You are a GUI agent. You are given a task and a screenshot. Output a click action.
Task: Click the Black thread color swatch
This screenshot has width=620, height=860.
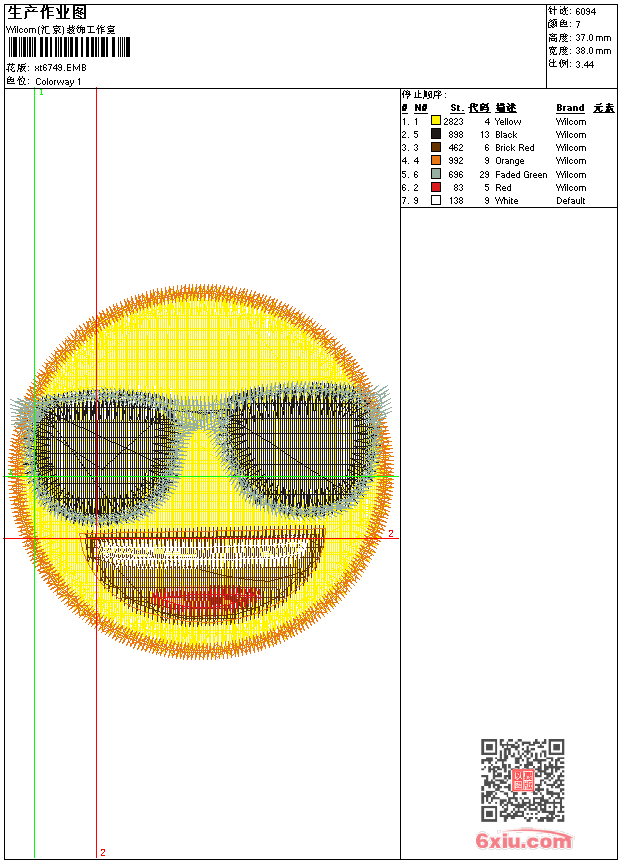click(x=436, y=134)
